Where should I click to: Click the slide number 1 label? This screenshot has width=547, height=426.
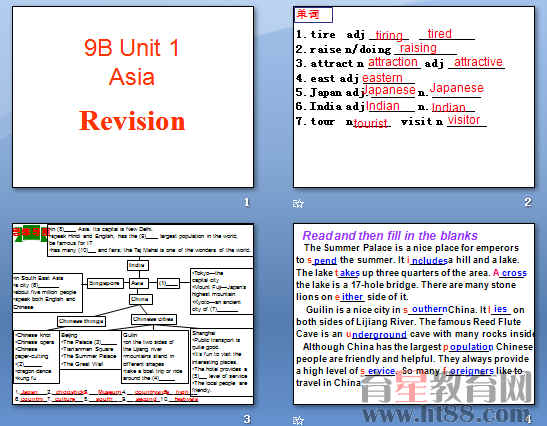[247, 202]
